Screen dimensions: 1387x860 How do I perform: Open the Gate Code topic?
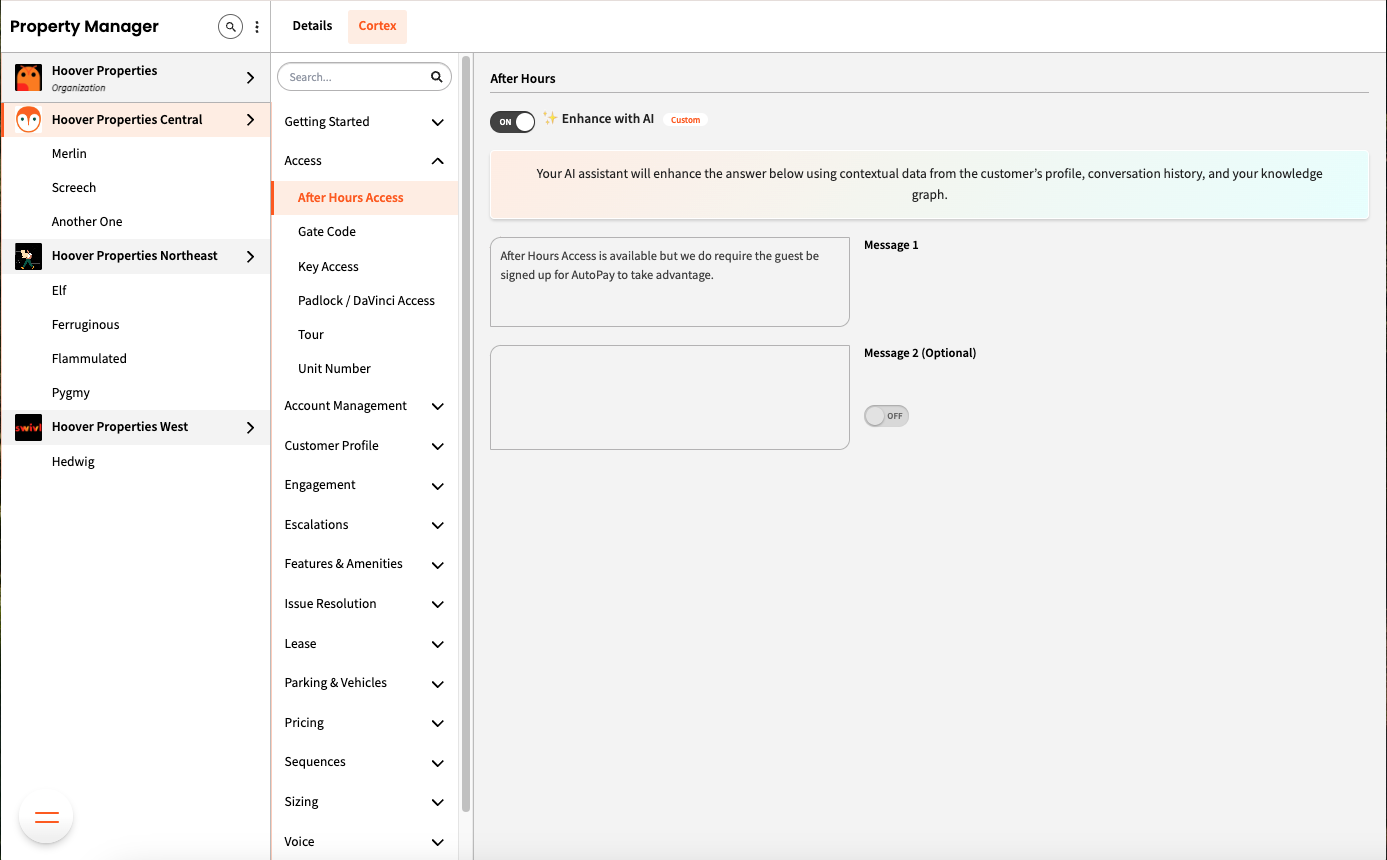(327, 232)
